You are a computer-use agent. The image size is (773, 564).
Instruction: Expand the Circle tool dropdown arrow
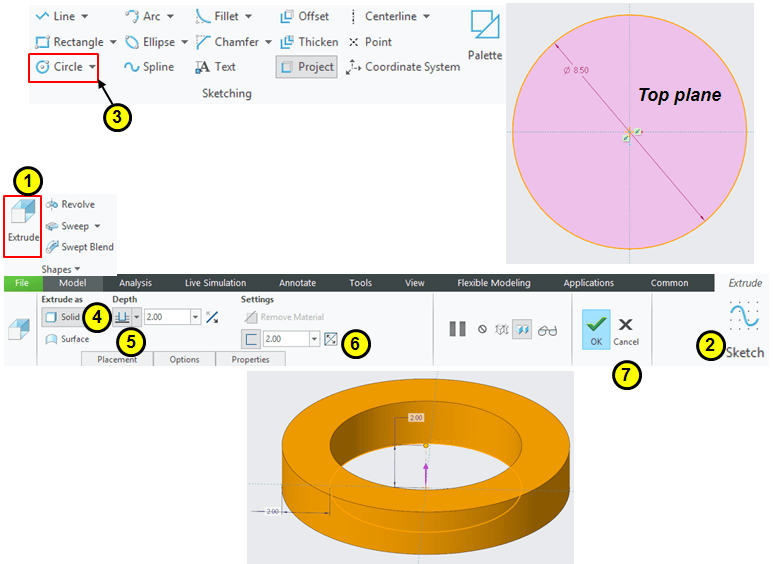93,67
